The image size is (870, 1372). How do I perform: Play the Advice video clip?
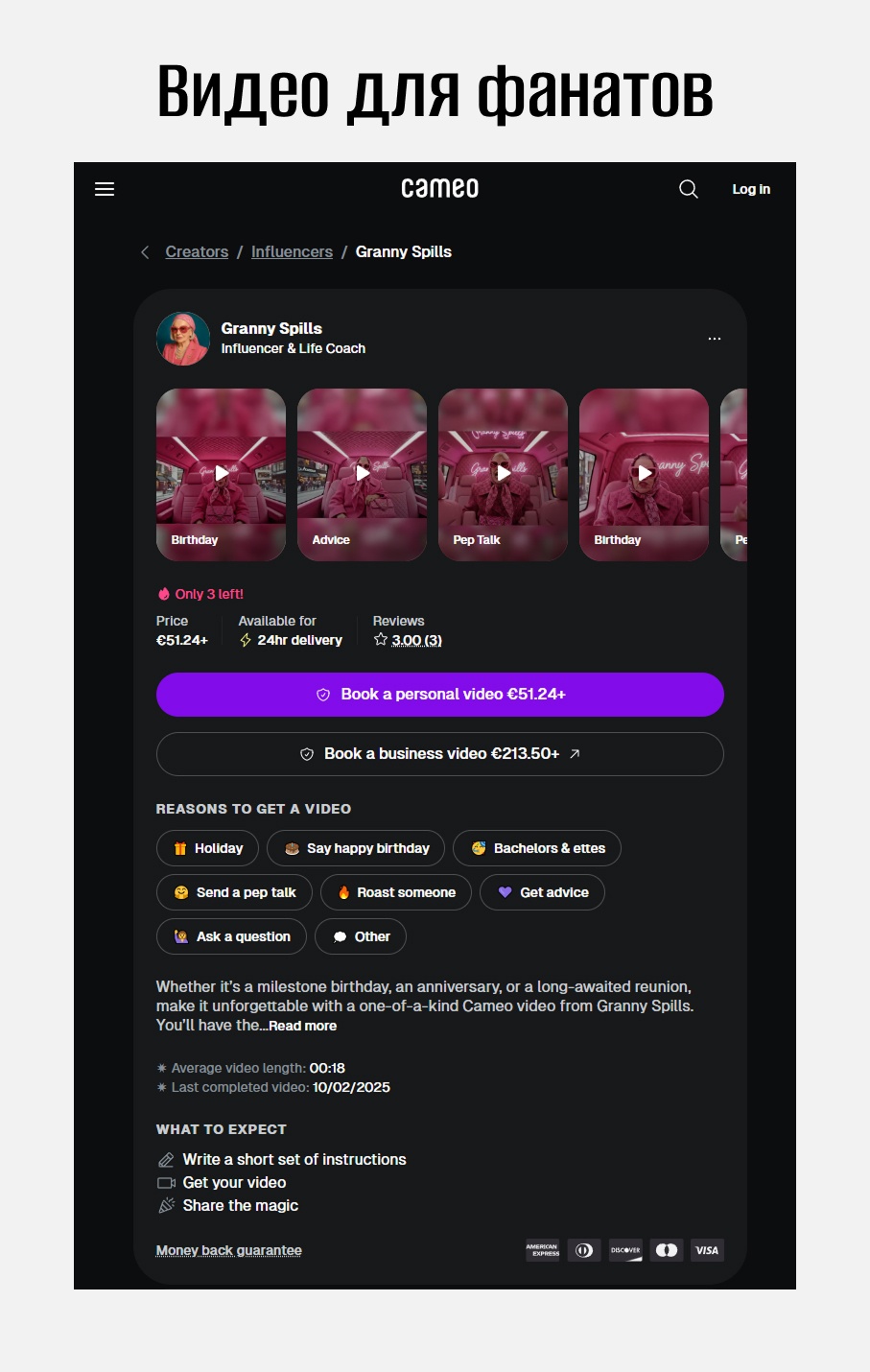362,474
